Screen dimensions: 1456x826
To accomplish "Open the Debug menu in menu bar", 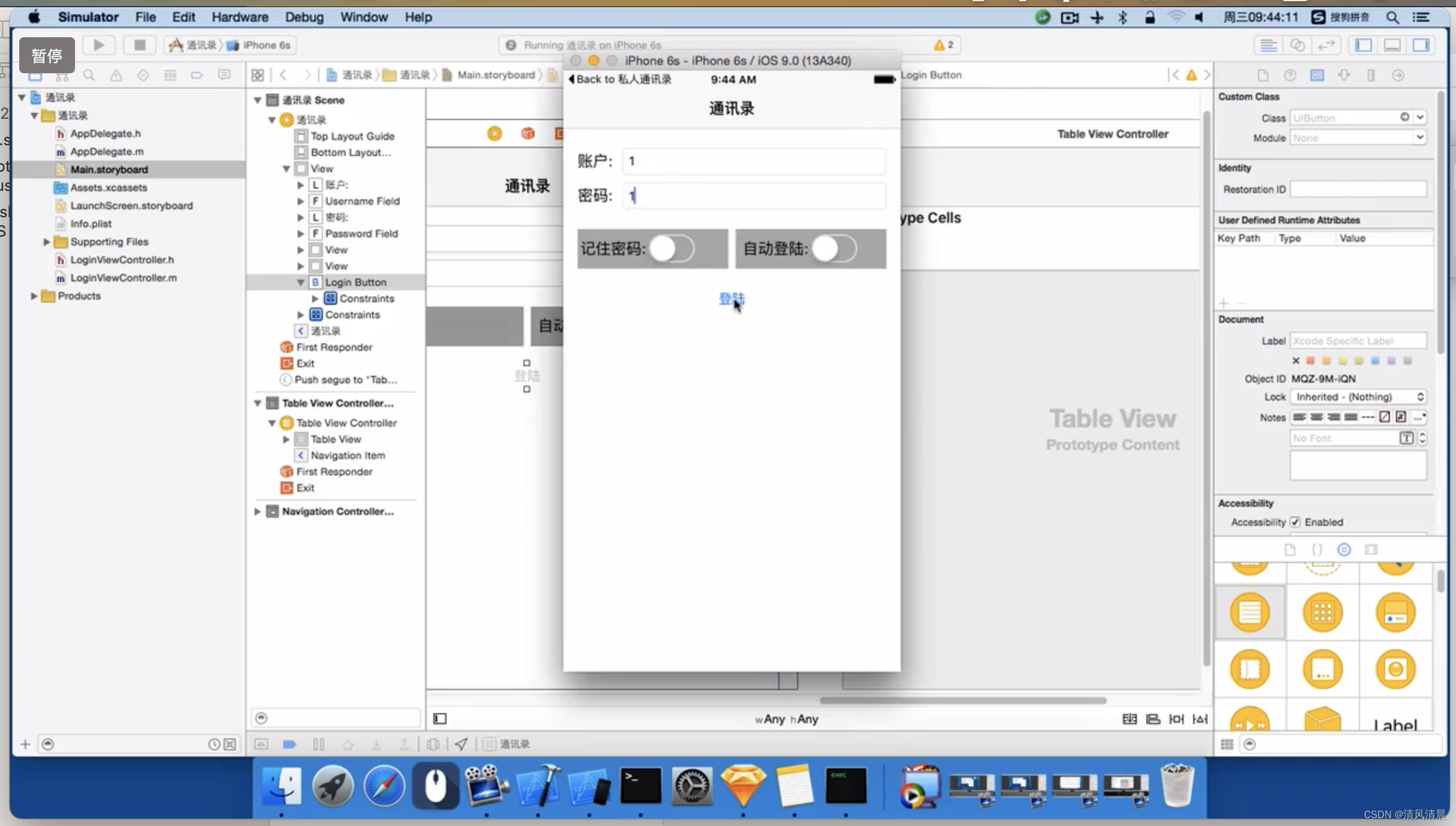I will click(x=304, y=17).
